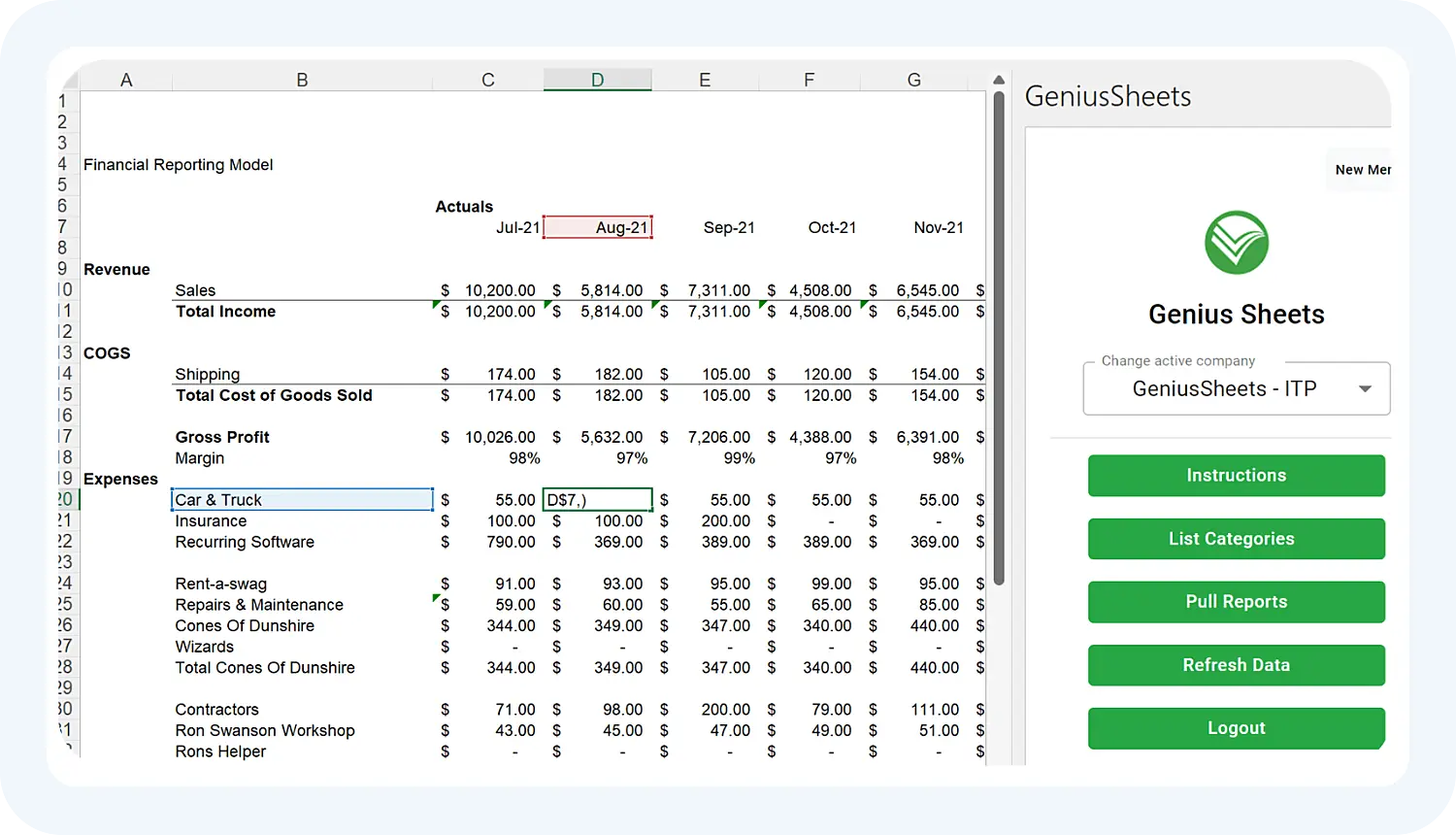Click Jul-21 Sales value 10,200.00
1456x835 pixels.
pyautogui.click(x=500, y=290)
